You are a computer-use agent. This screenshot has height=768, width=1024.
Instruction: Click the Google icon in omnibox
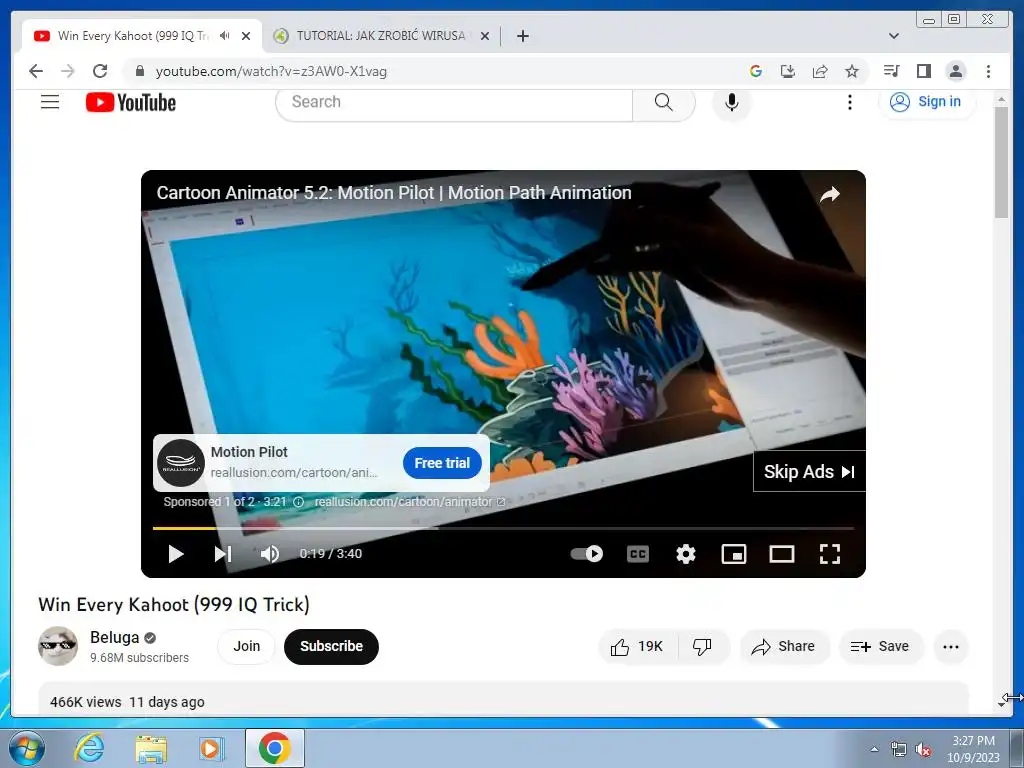(x=756, y=71)
